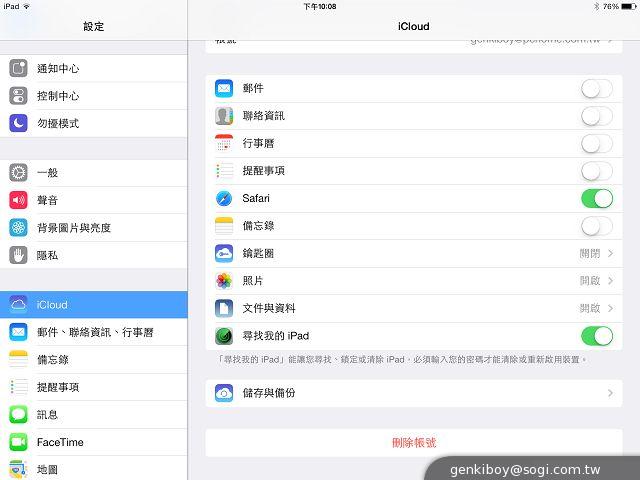Tap the 提醒事項 list icon in sidebar

[18, 387]
